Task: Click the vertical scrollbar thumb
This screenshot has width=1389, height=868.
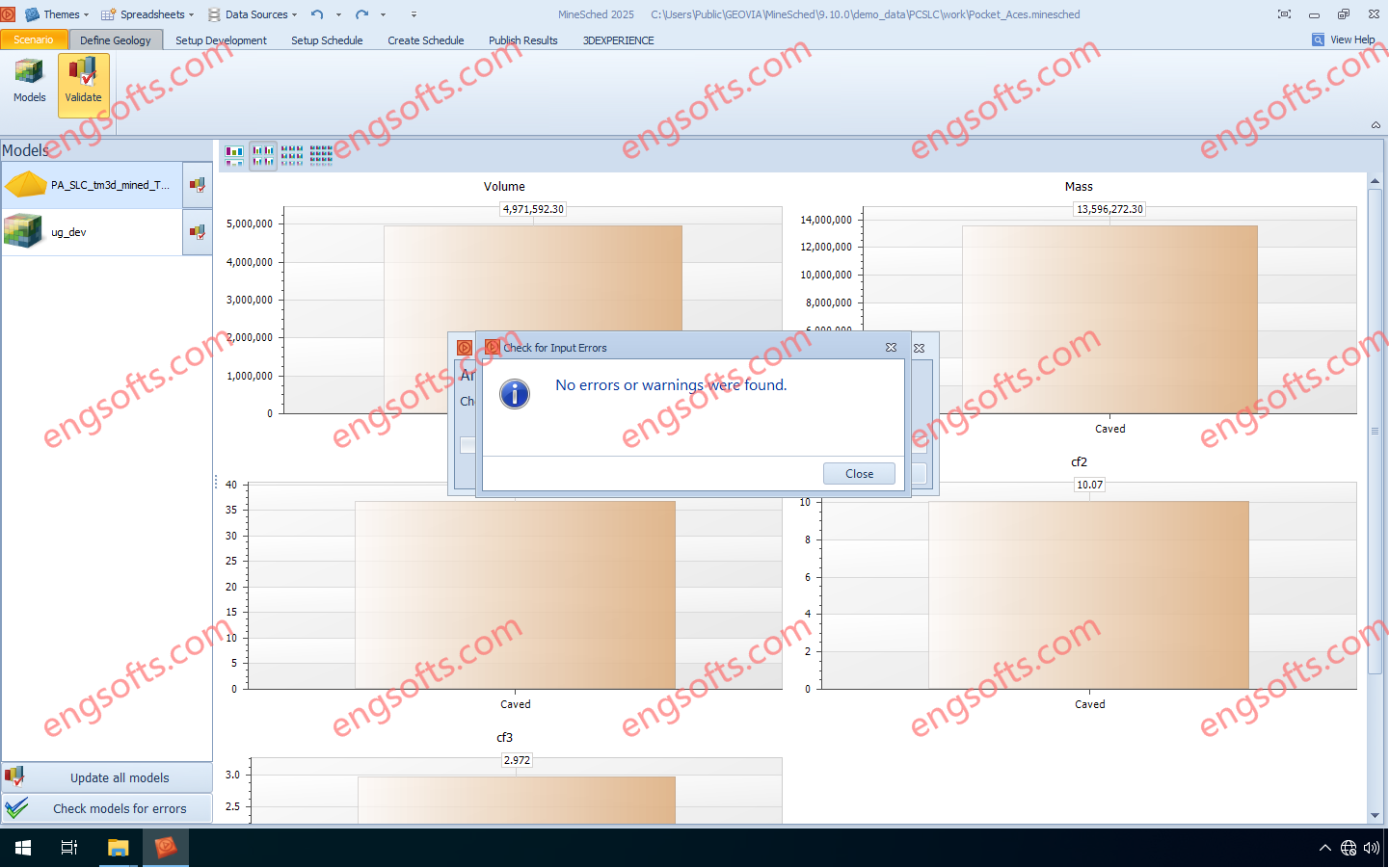Action: 1375,431
